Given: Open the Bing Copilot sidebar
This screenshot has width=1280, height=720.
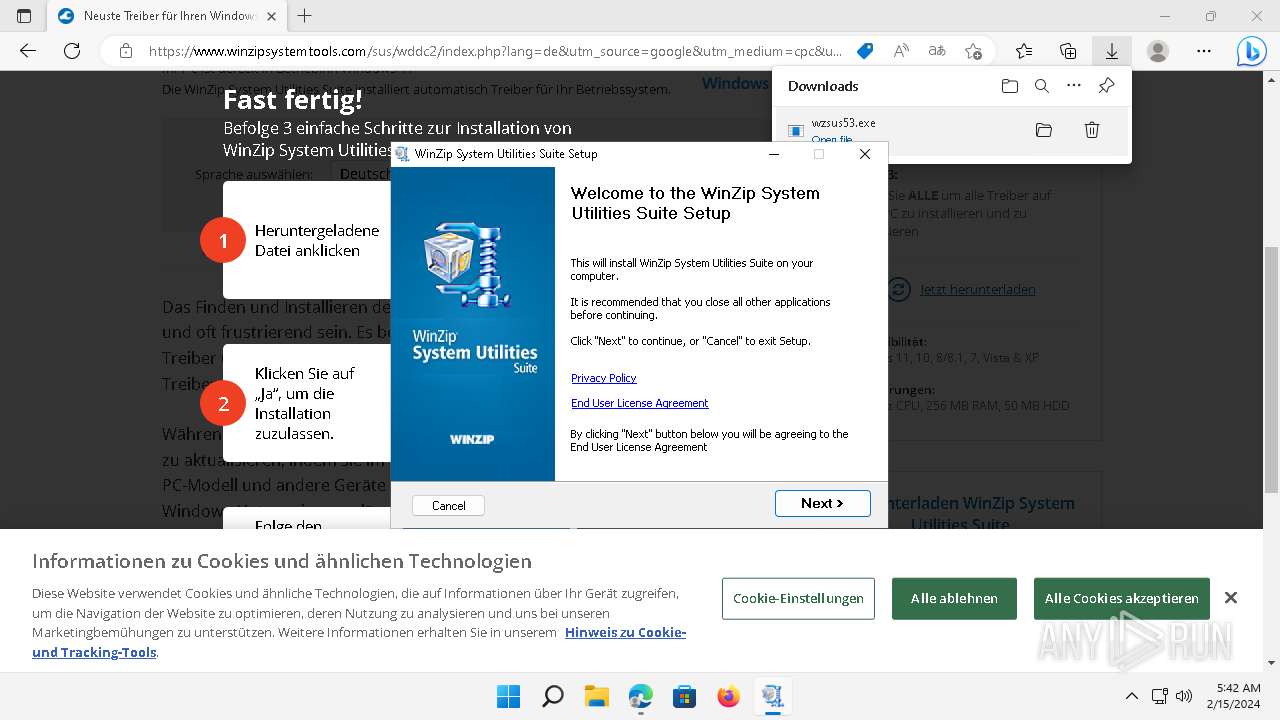Looking at the screenshot, I should pyautogui.click(x=1252, y=51).
